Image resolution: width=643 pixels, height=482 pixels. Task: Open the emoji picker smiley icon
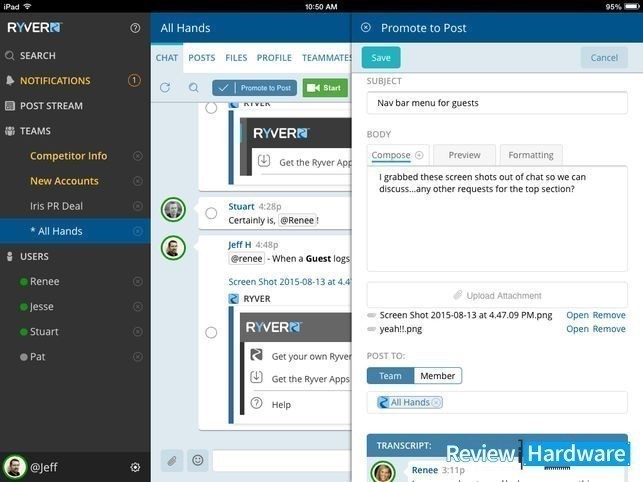pos(198,460)
